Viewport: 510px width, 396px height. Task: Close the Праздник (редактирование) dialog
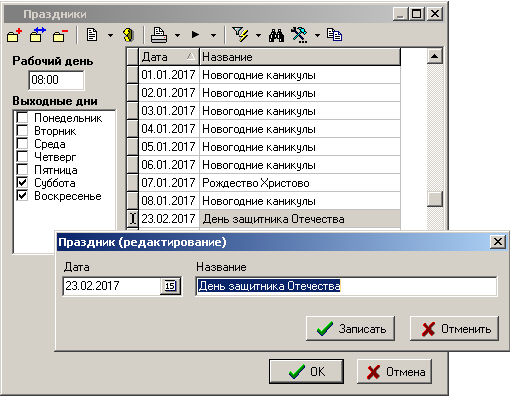(498, 242)
